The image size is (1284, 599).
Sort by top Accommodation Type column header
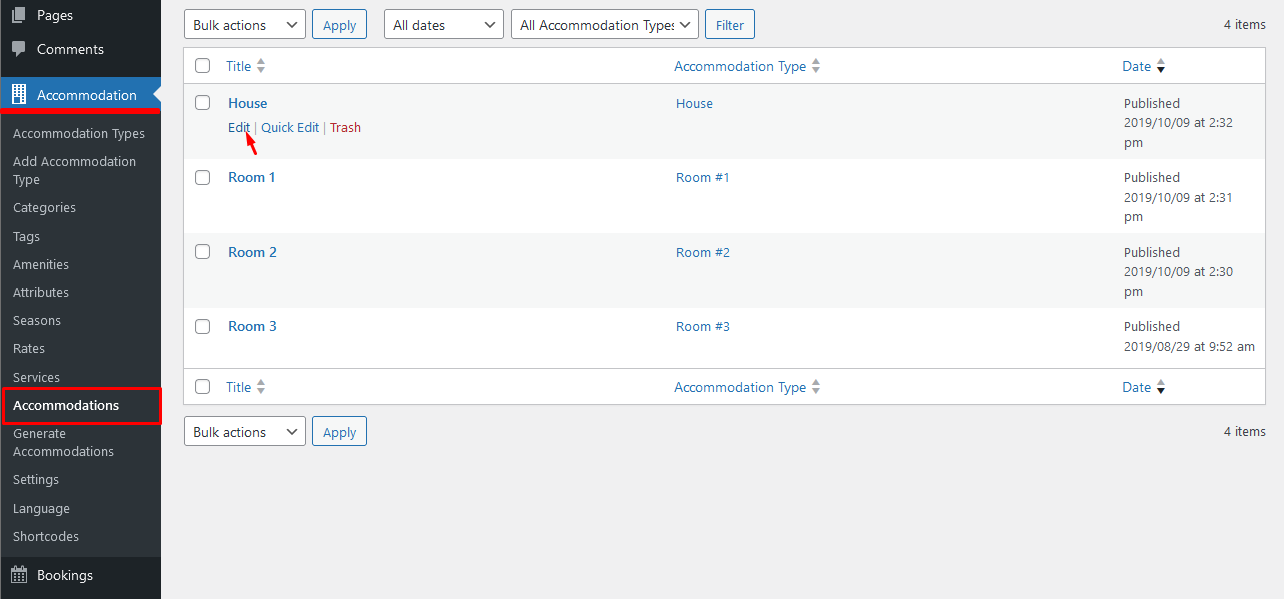pos(740,66)
